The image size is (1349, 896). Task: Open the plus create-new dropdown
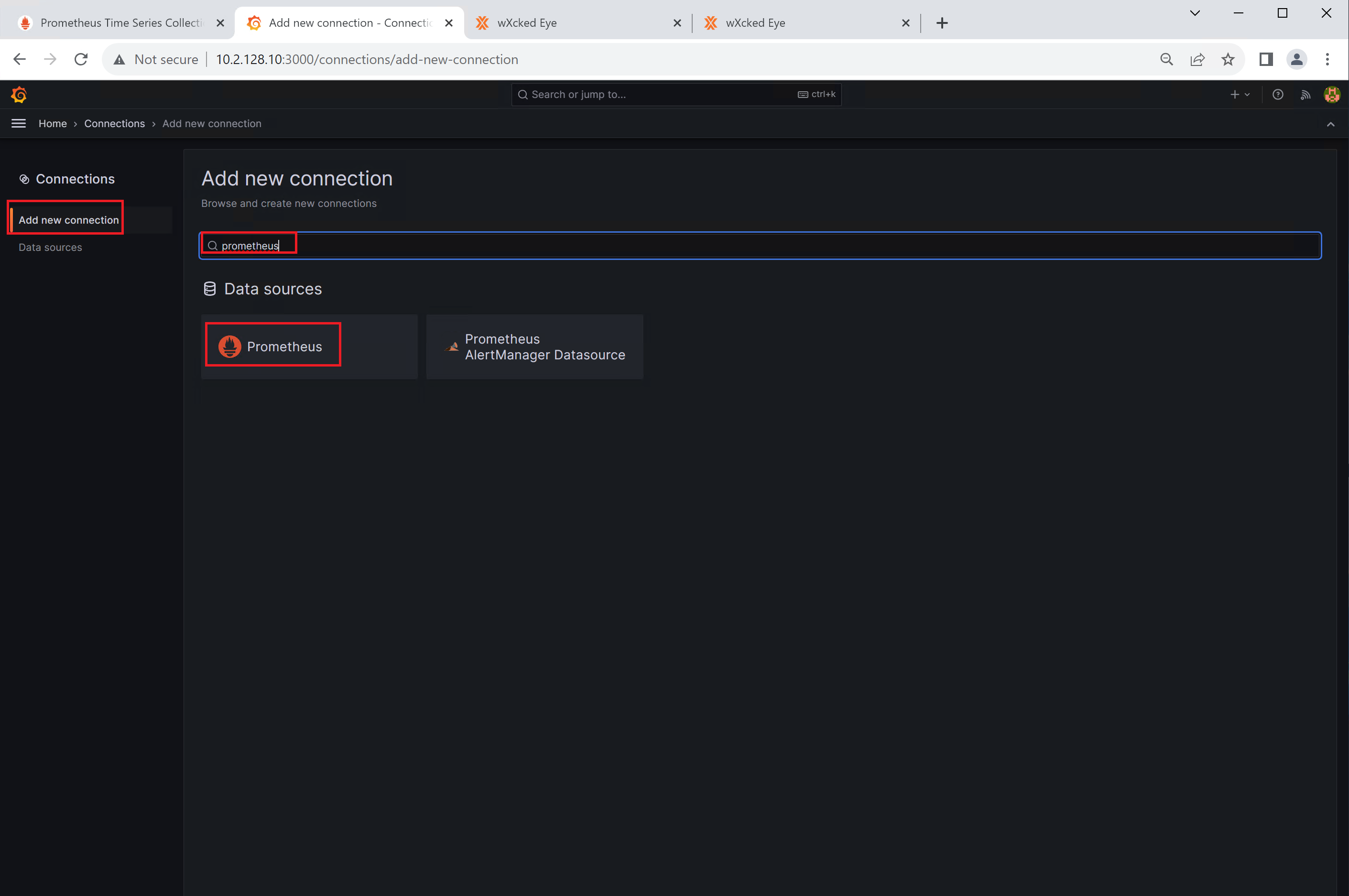tap(1239, 94)
